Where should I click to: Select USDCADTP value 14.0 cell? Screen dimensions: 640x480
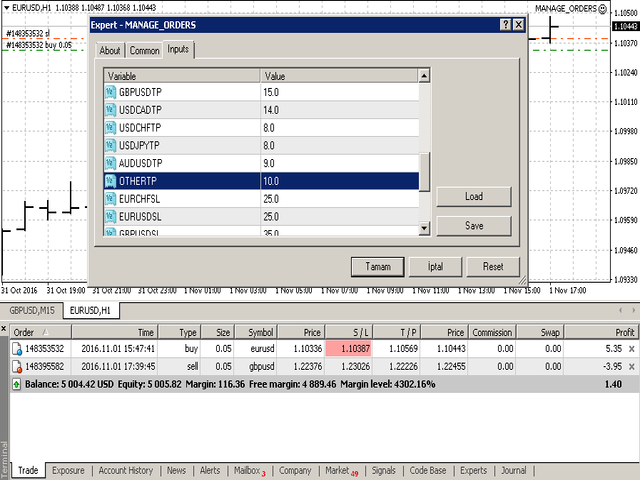(x=340, y=110)
